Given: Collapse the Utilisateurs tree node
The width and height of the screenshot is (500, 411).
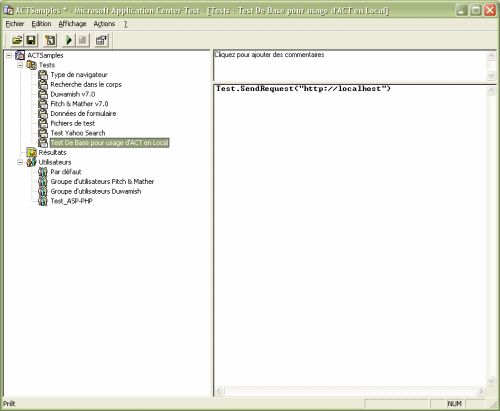Looking at the screenshot, I should coord(20,162).
